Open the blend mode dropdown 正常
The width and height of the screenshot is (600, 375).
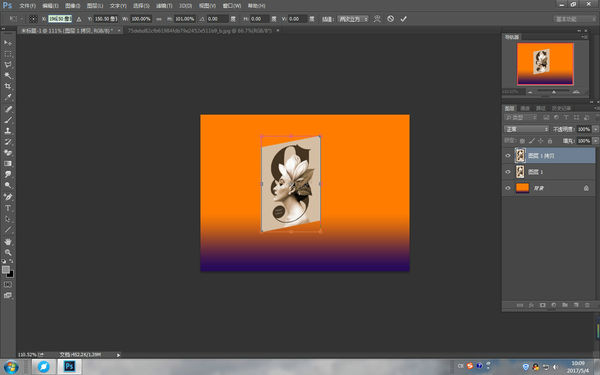coord(527,129)
